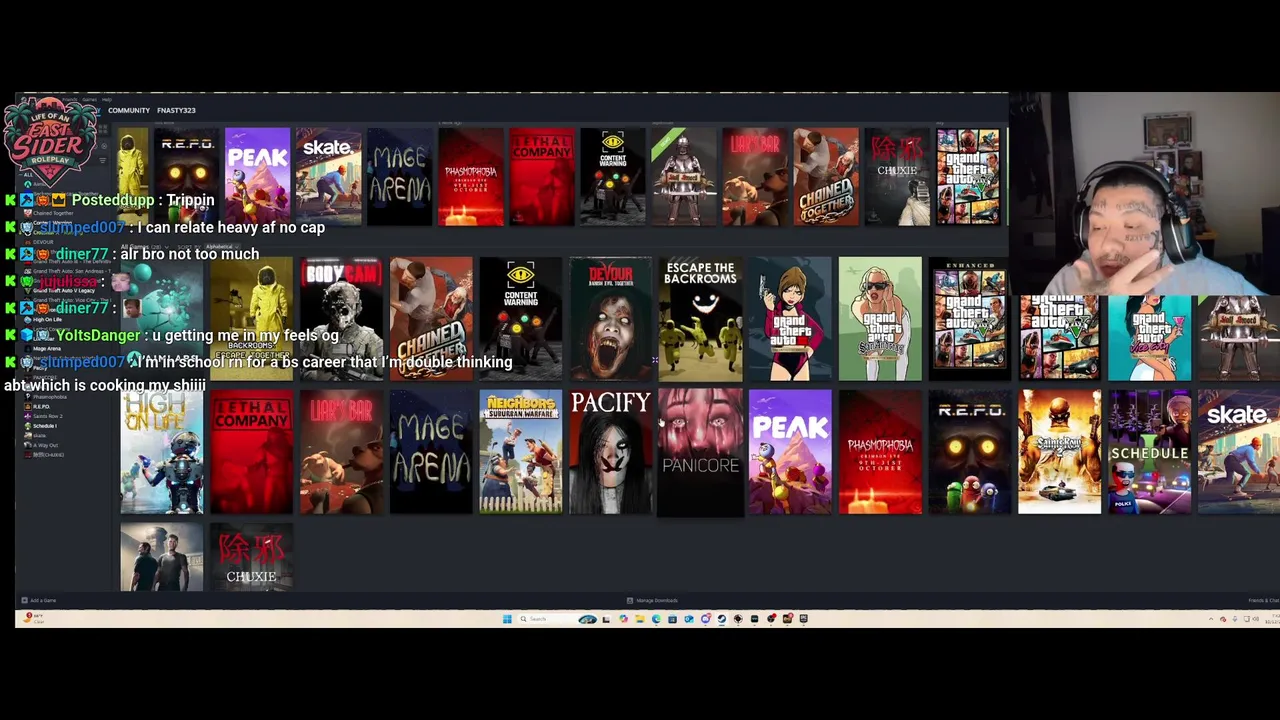The height and width of the screenshot is (720, 1280).
Task: Open skate. in the All Games grid
Action: click(1239, 452)
